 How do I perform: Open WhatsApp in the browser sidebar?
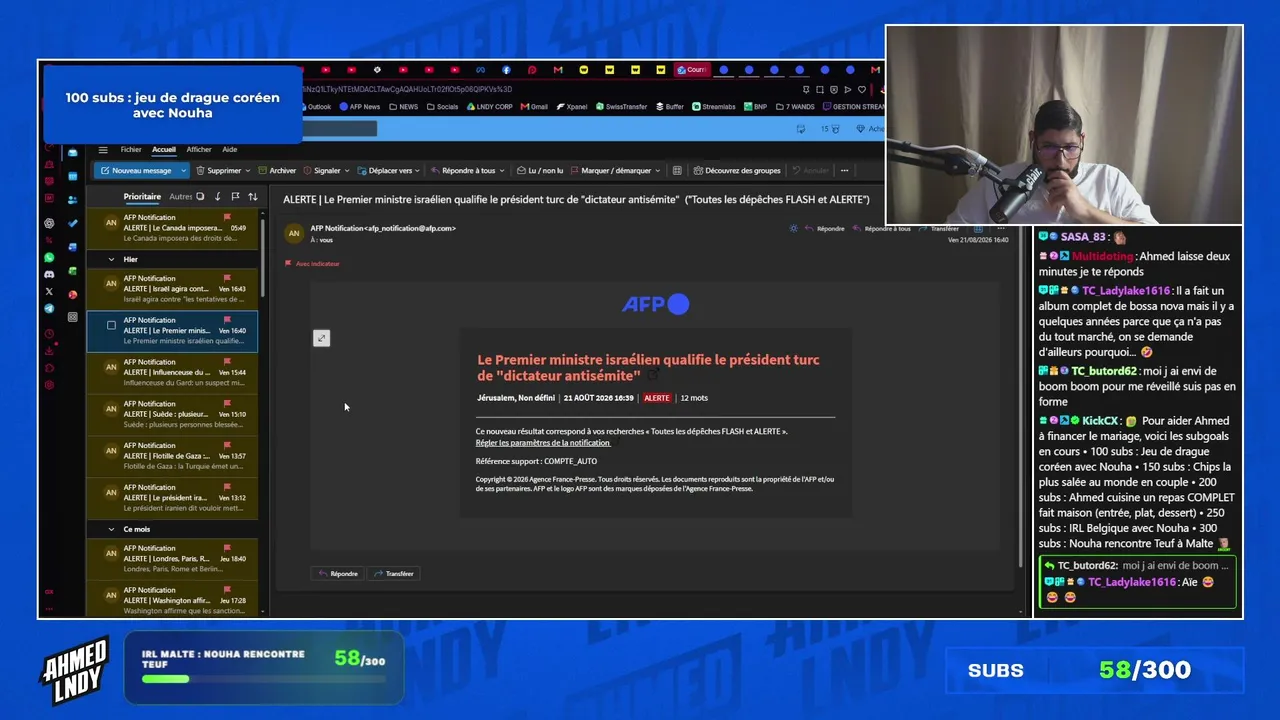point(49,257)
